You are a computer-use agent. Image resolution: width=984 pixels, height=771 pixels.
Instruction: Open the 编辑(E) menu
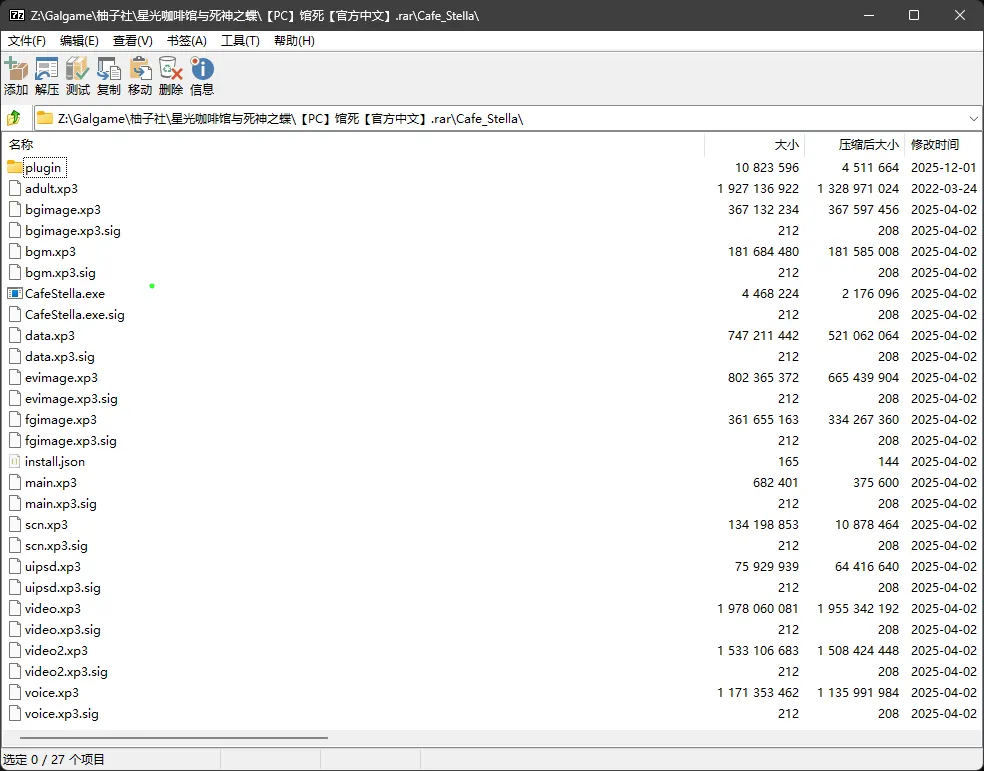pos(79,41)
